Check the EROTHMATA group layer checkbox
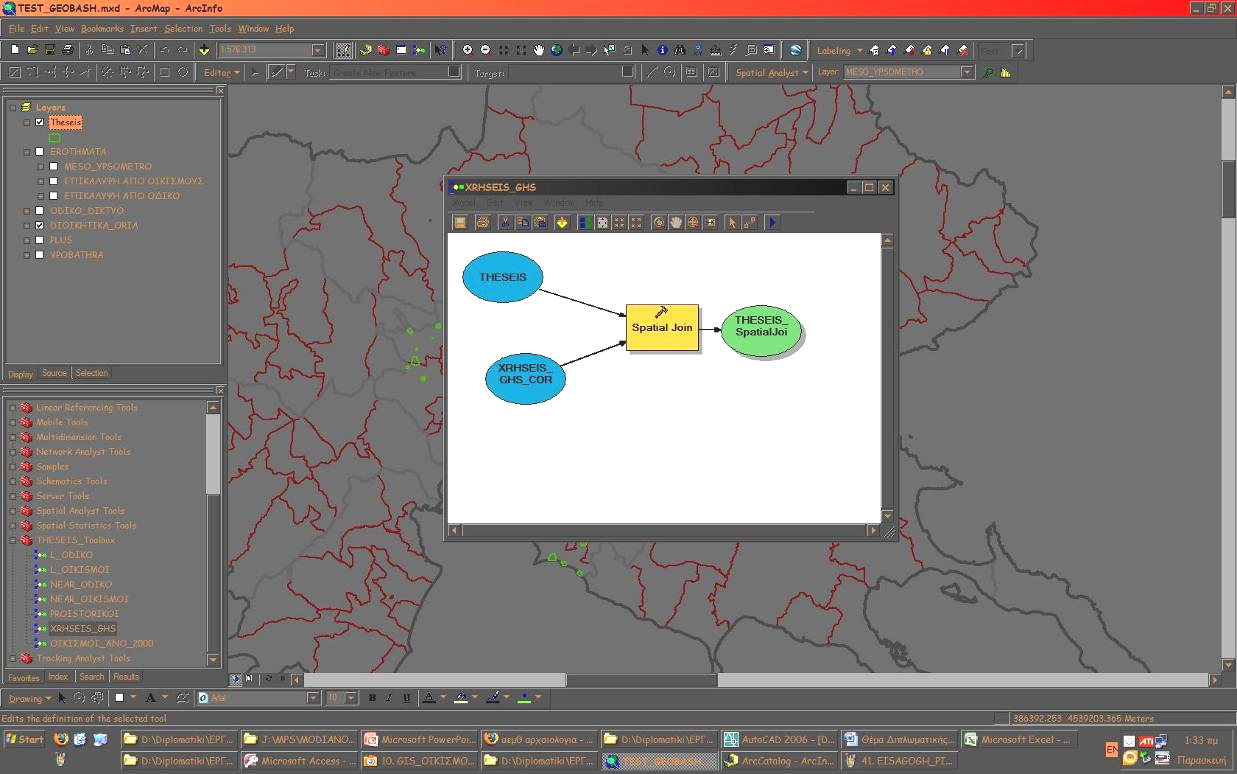Screen dimensions: 1237x774 coord(39,152)
